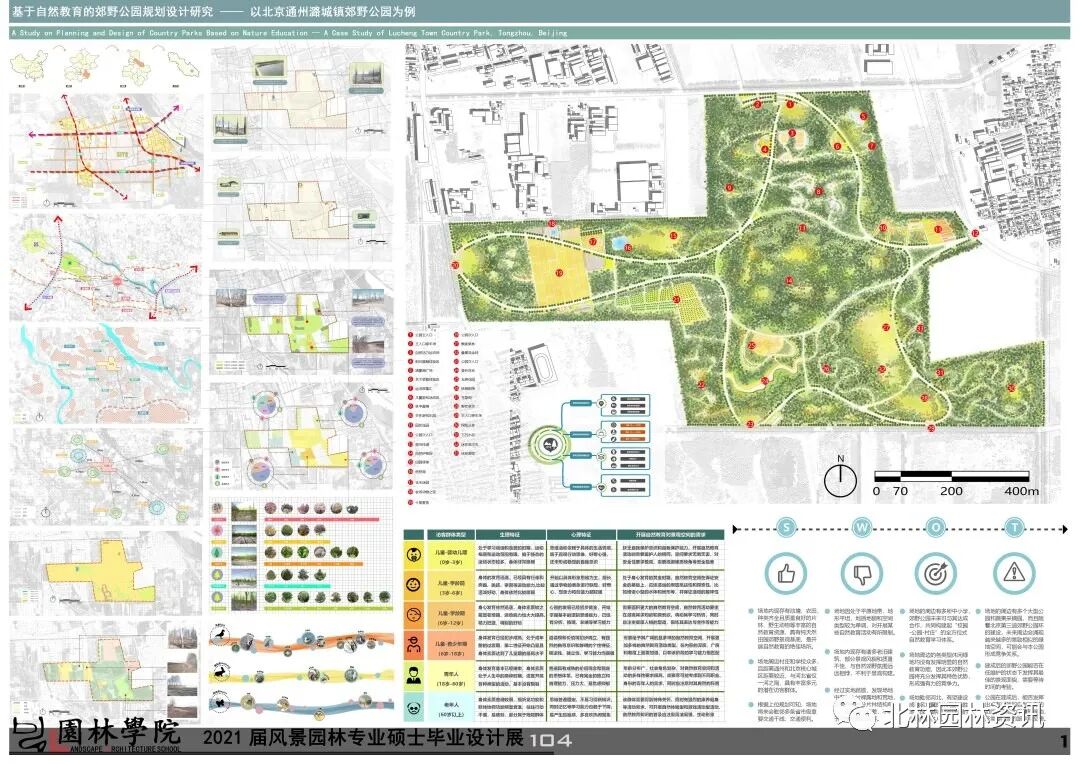Click the scale bar 400m label
1080x764 pixels.
click(1021, 491)
